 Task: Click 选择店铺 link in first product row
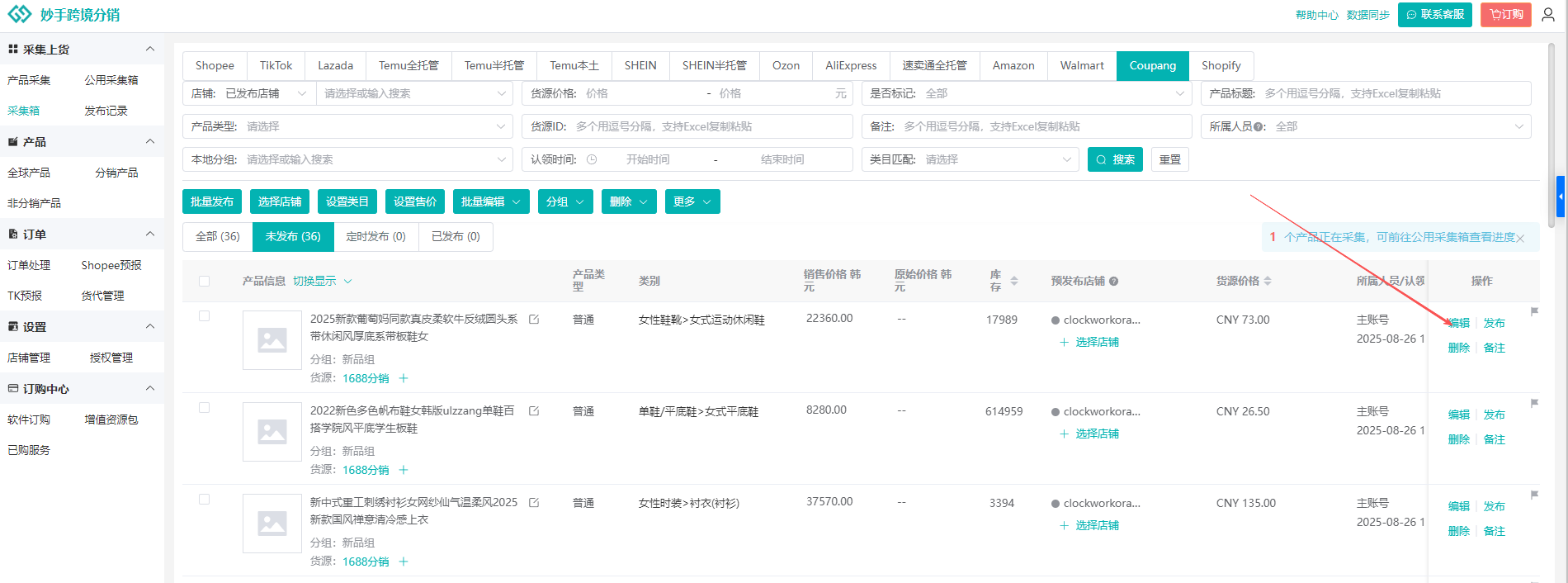pos(1097,342)
